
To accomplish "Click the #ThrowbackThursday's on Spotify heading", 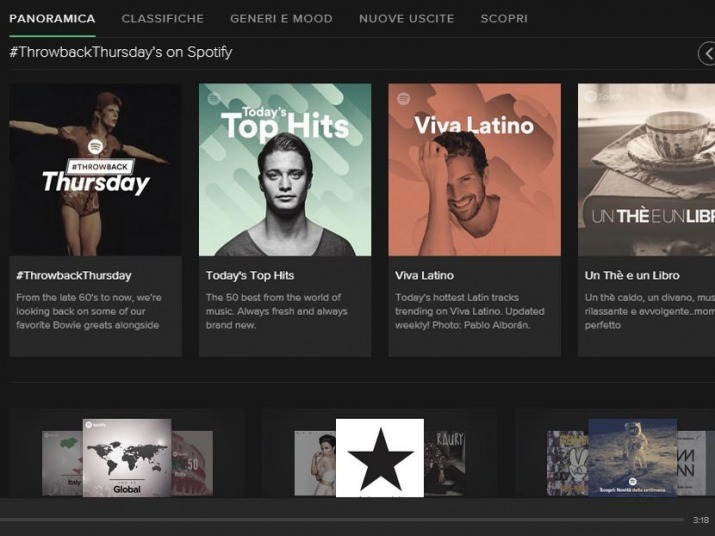I will (121, 52).
